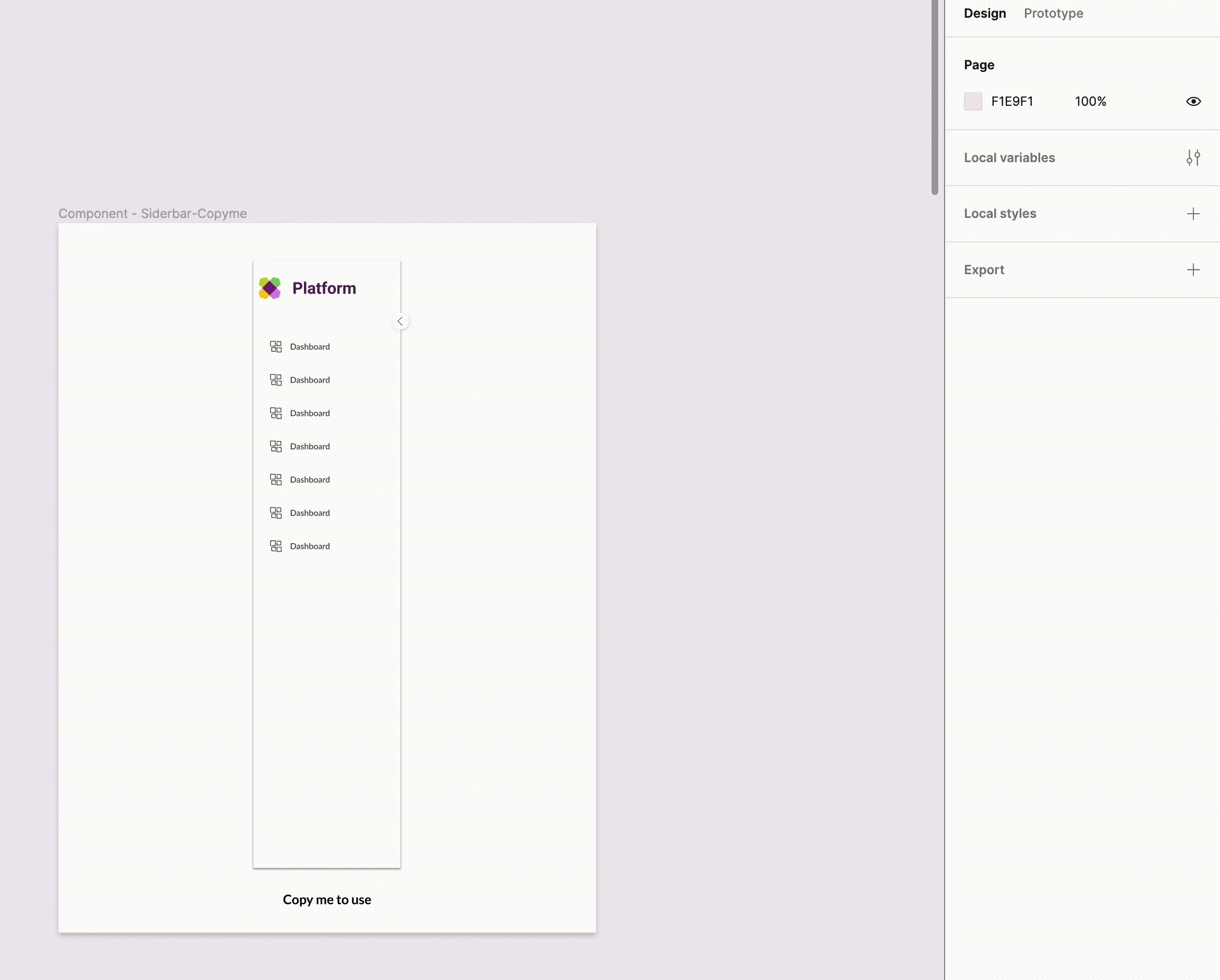The image size is (1220, 980).
Task: Click the first Dashboard grid icon
Action: 276,347
